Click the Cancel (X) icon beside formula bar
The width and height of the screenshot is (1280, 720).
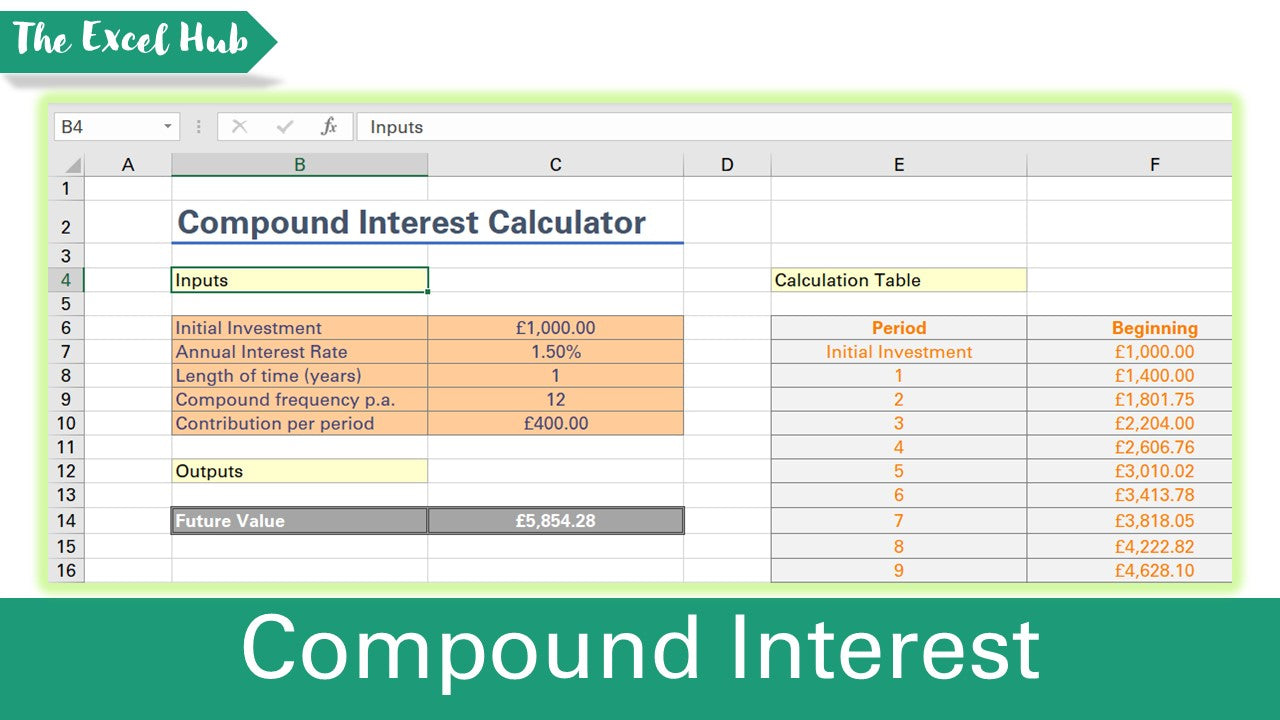tap(239, 127)
